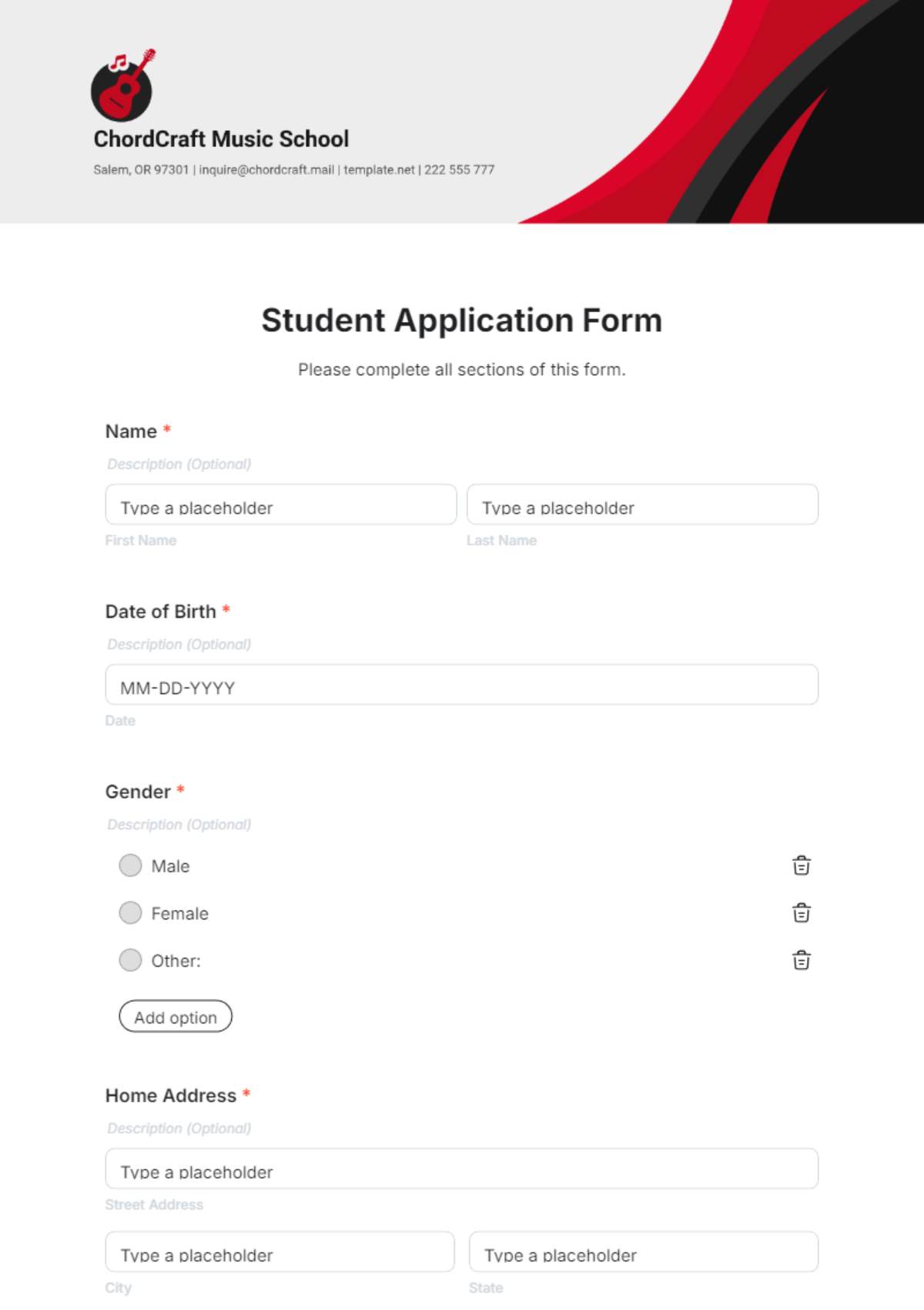This screenshot has height=1310, width=924.
Task: Click the Student Application Form title
Action: (x=461, y=320)
